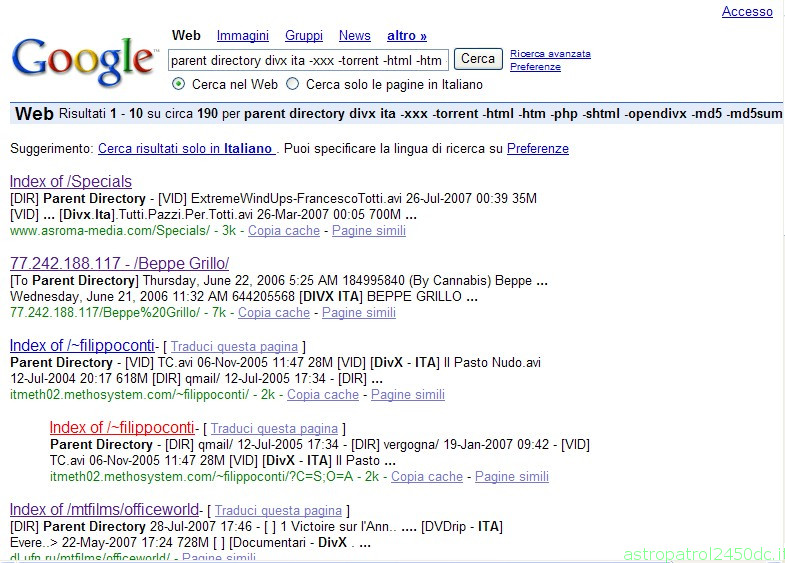Viewport: 785px width, 563px height.
Task: Select the Web tab
Action: click(x=186, y=36)
